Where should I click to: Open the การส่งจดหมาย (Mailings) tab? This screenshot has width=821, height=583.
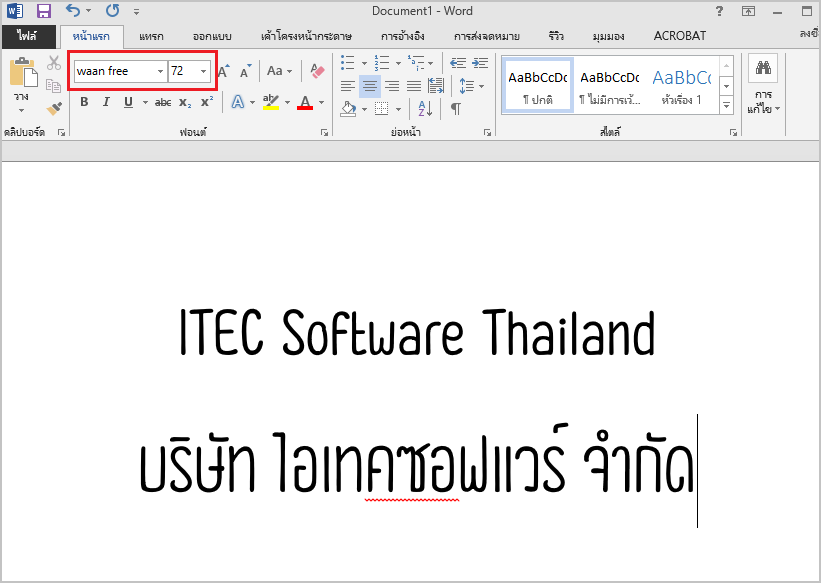click(x=486, y=36)
